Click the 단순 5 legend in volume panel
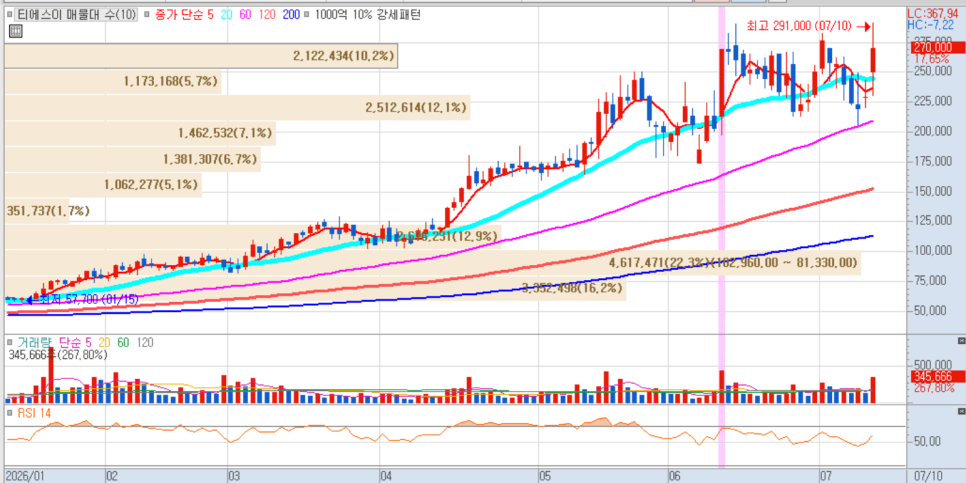This screenshot has width=966, height=483. (76, 343)
